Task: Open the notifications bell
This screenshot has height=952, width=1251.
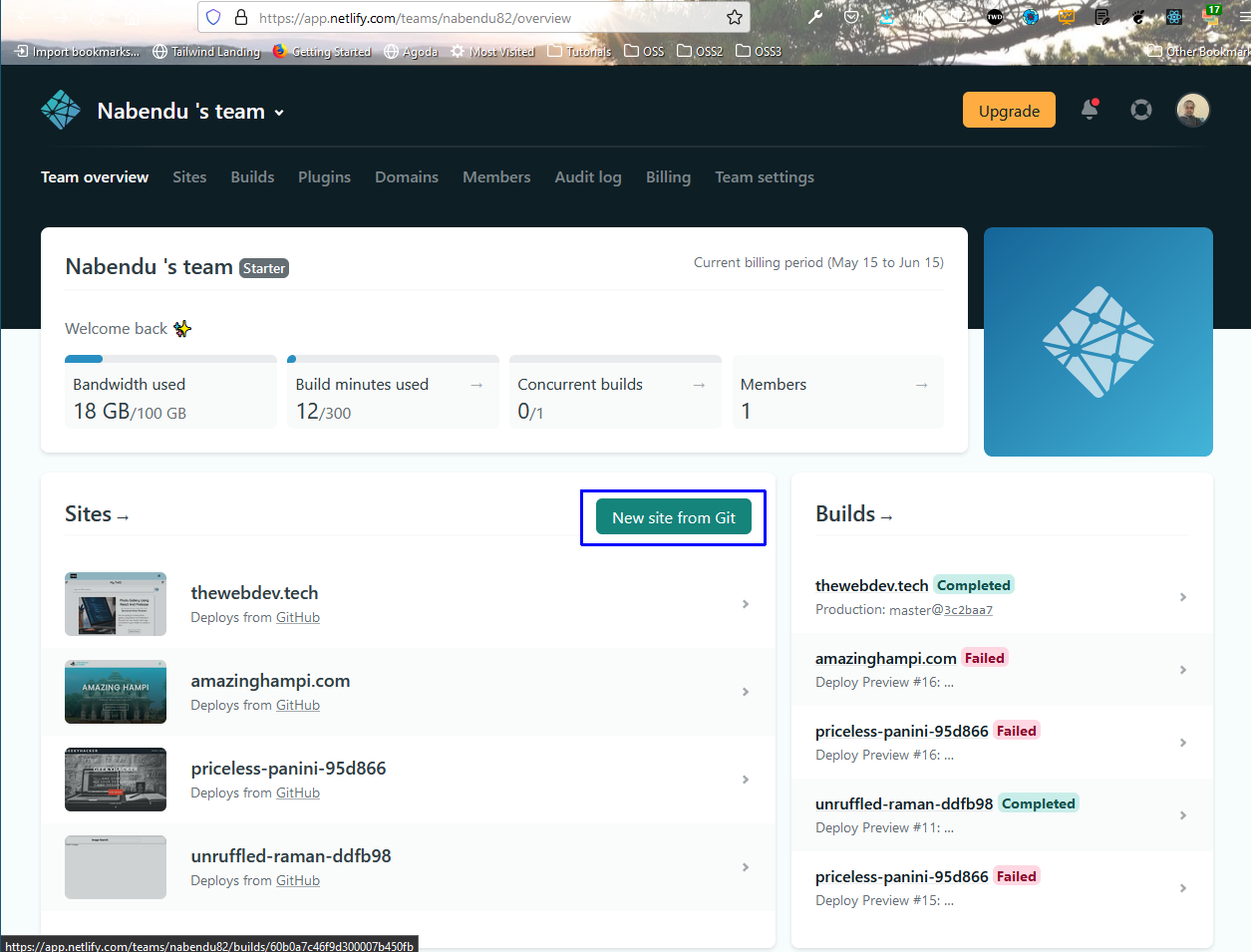Action: pyautogui.click(x=1090, y=110)
